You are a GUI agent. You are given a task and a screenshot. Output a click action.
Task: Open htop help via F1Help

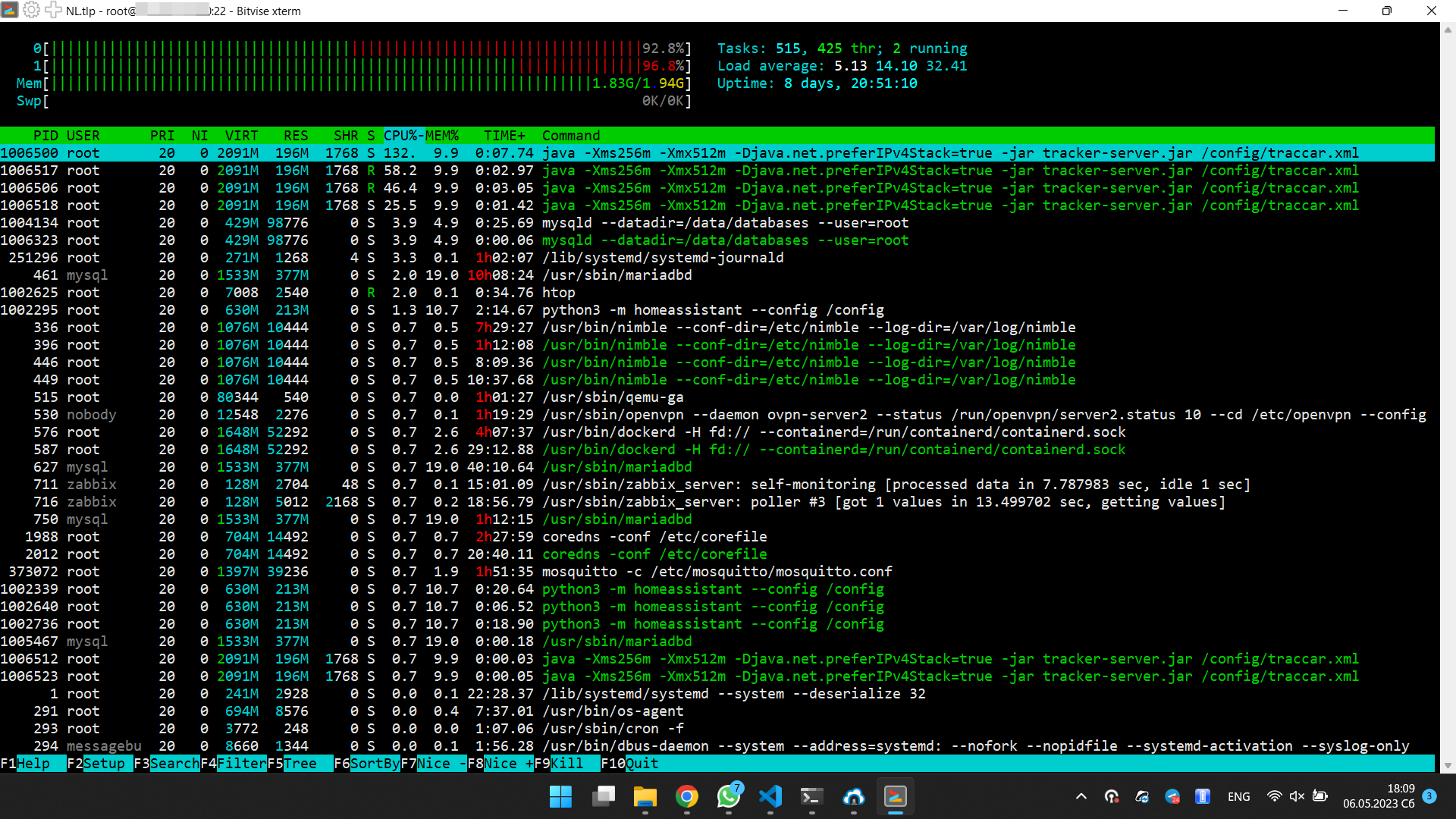[27, 764]
